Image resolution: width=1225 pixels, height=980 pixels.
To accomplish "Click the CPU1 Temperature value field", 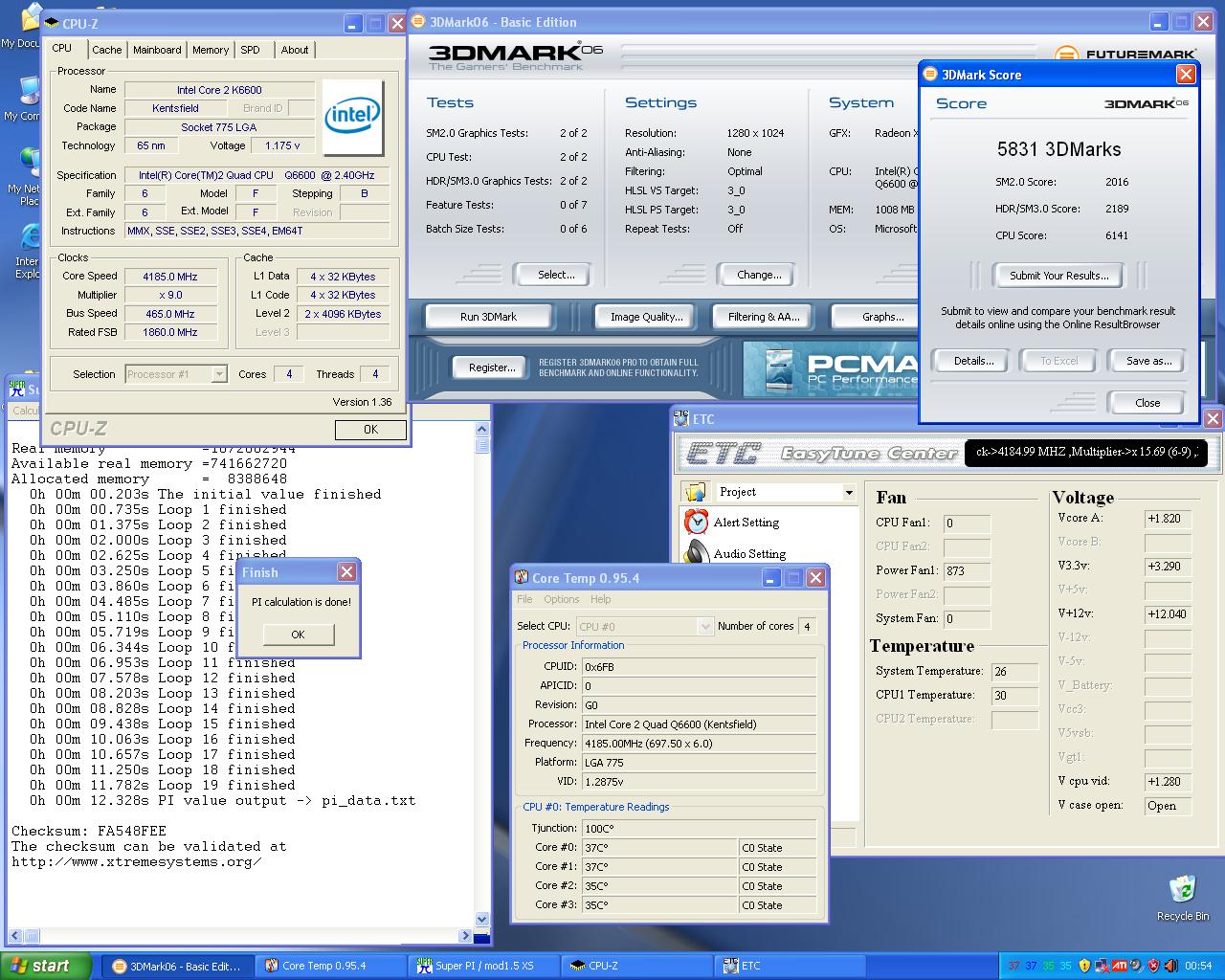I will tap(1014, 696).
